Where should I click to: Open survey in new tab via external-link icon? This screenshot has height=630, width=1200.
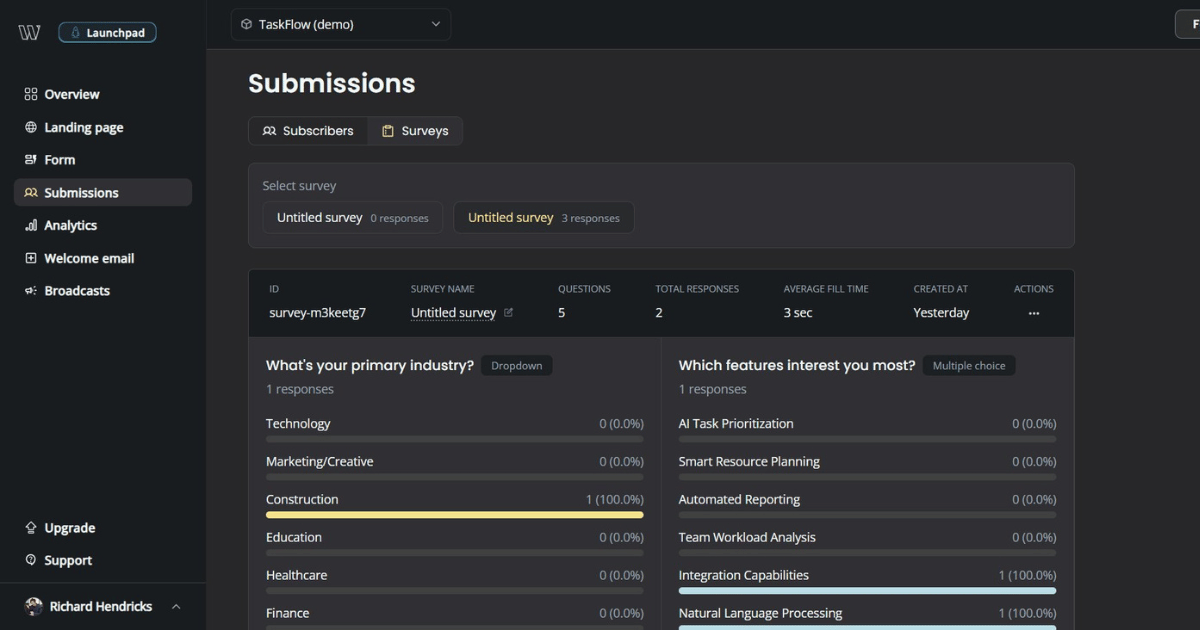(x=509, y=312)
